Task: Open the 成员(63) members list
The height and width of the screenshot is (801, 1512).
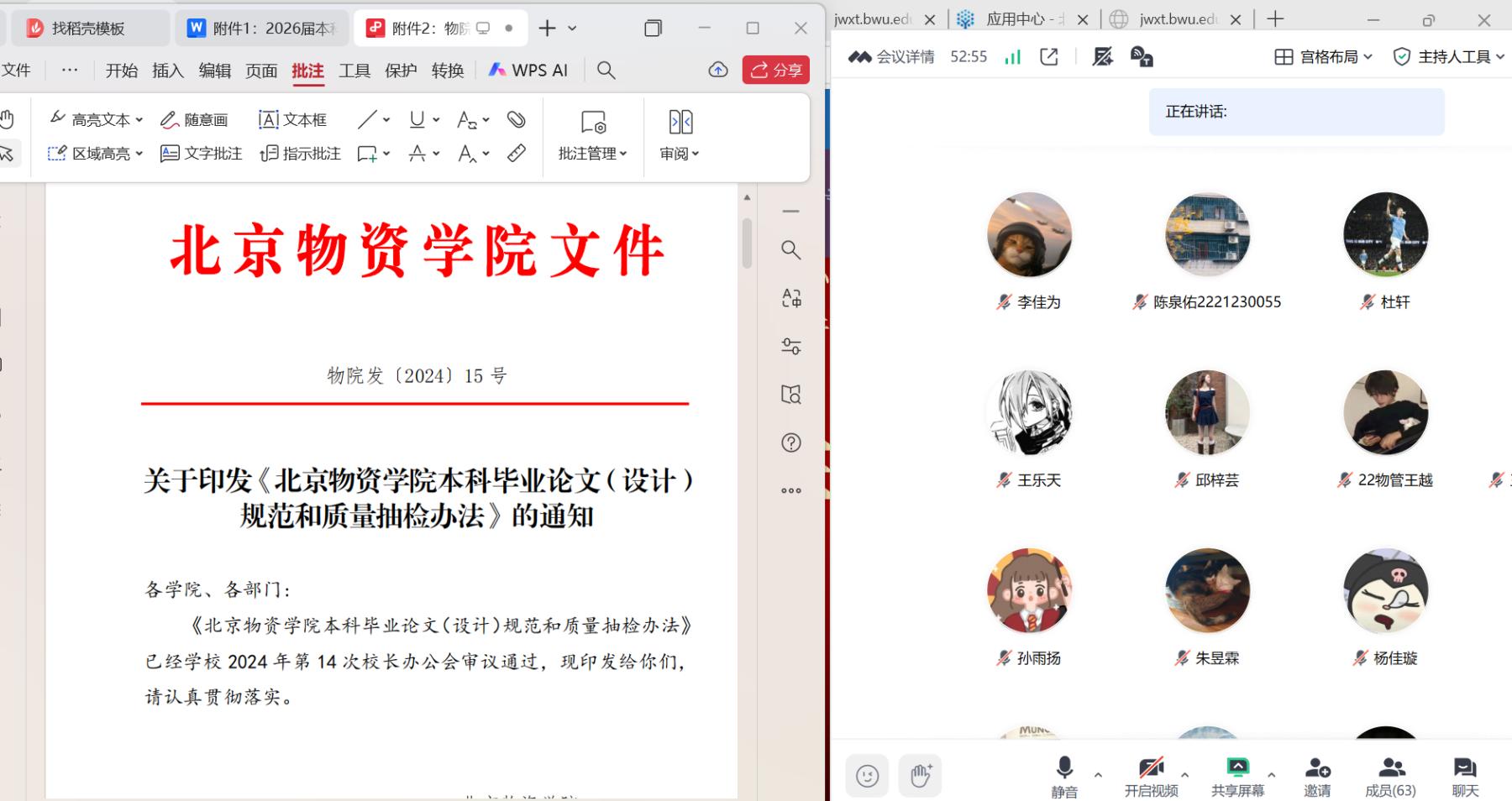Action: tap(1390, 776)
